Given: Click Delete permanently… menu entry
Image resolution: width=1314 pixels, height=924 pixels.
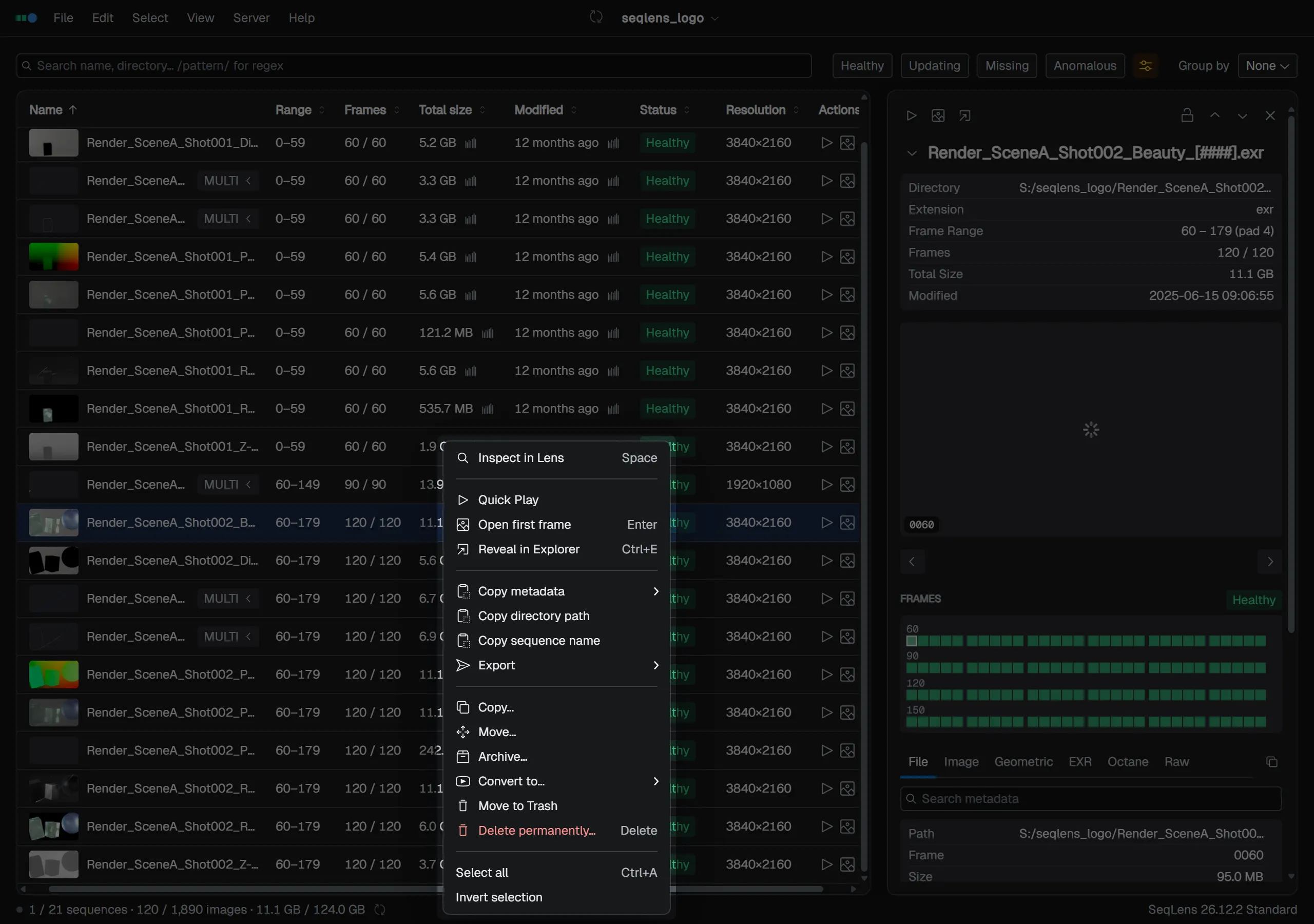Looking at the screenshot, I should 556,831.
